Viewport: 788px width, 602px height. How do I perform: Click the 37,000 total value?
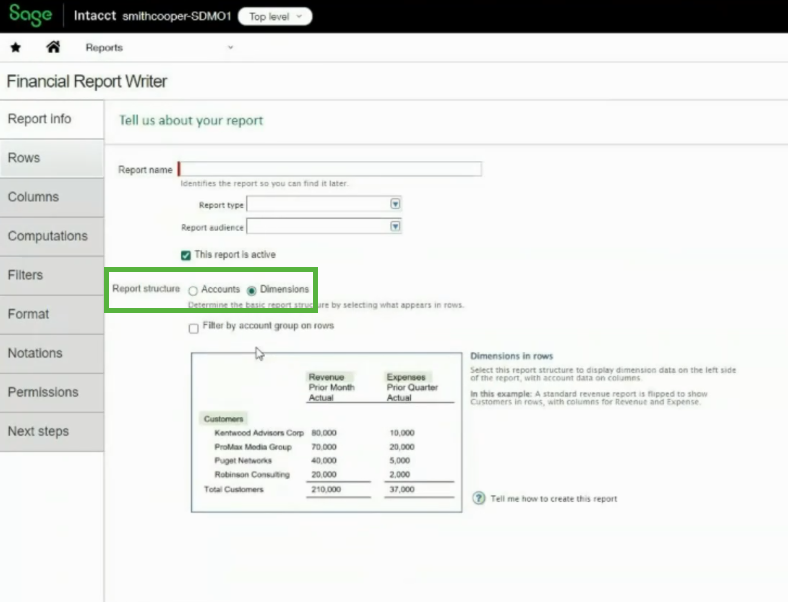click(402, 489)
